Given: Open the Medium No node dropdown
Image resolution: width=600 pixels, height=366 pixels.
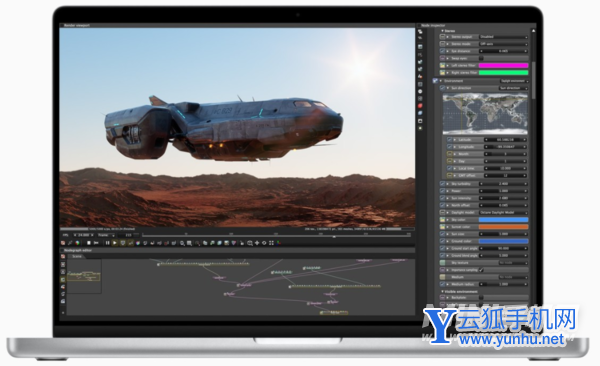Looking at the screenshot, I should click(514, 277).
